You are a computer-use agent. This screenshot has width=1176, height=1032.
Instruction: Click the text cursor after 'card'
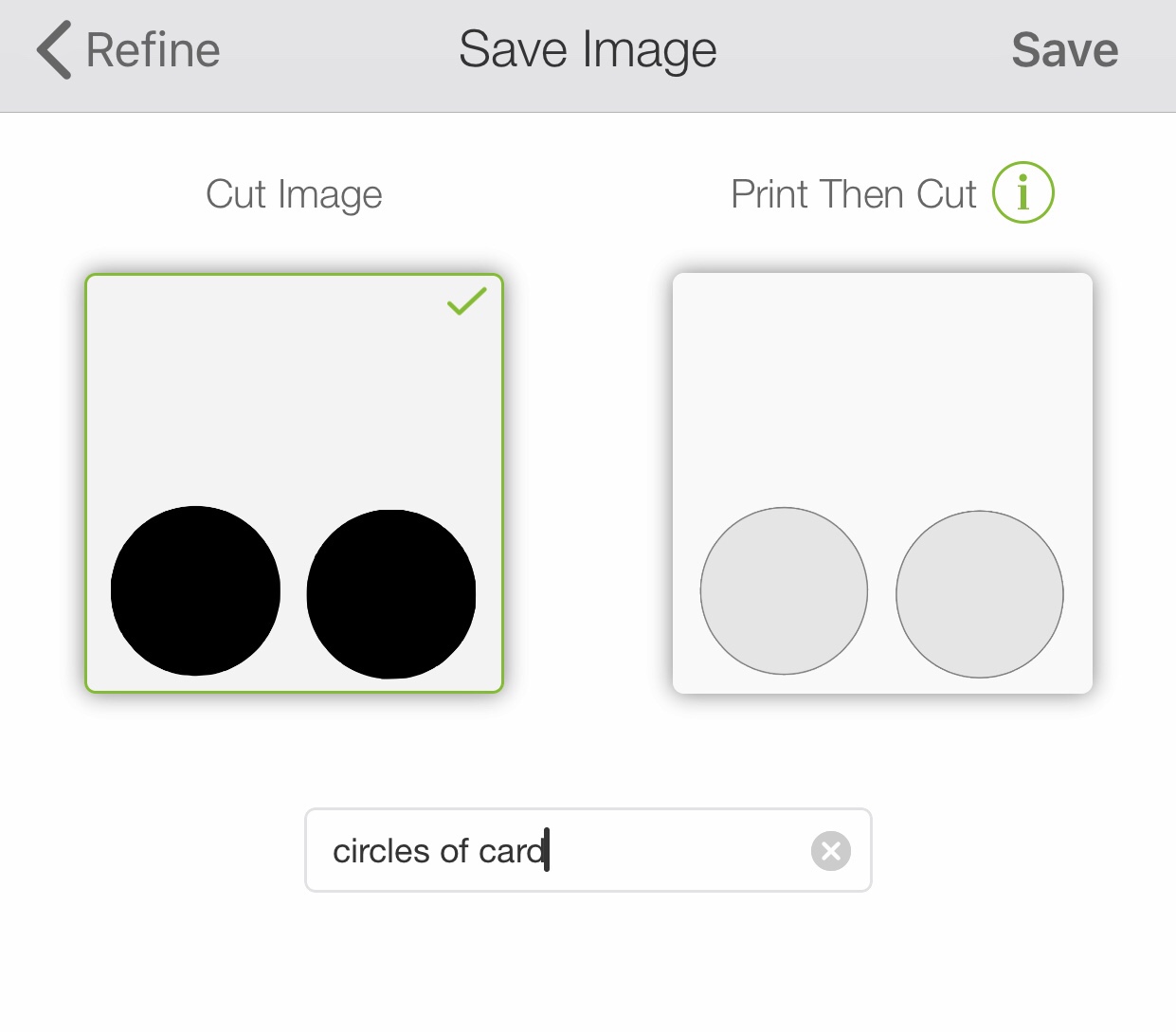548,849
